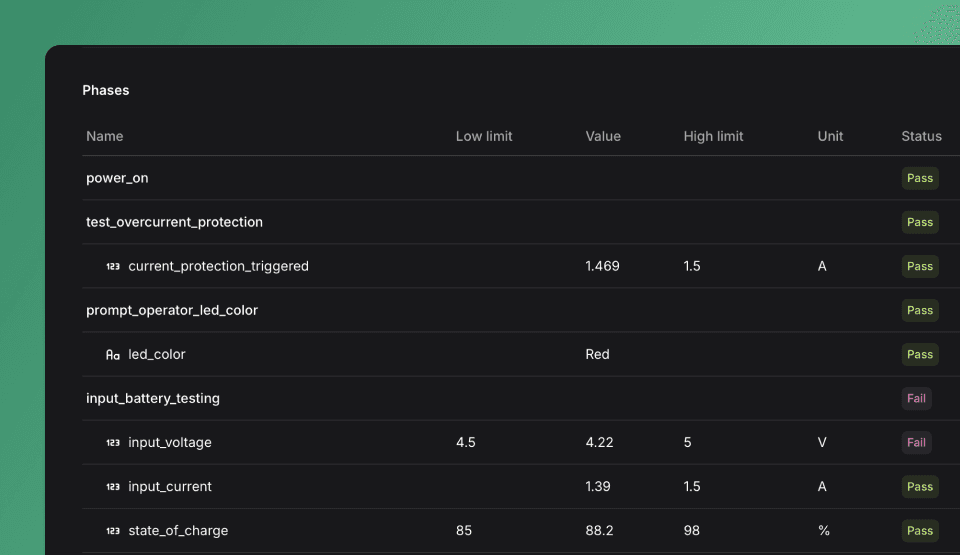The width and height of the screenshot is (960, 555).
Task: Click Pass status of current_protection_triggered
Action: tap(920, 266)
